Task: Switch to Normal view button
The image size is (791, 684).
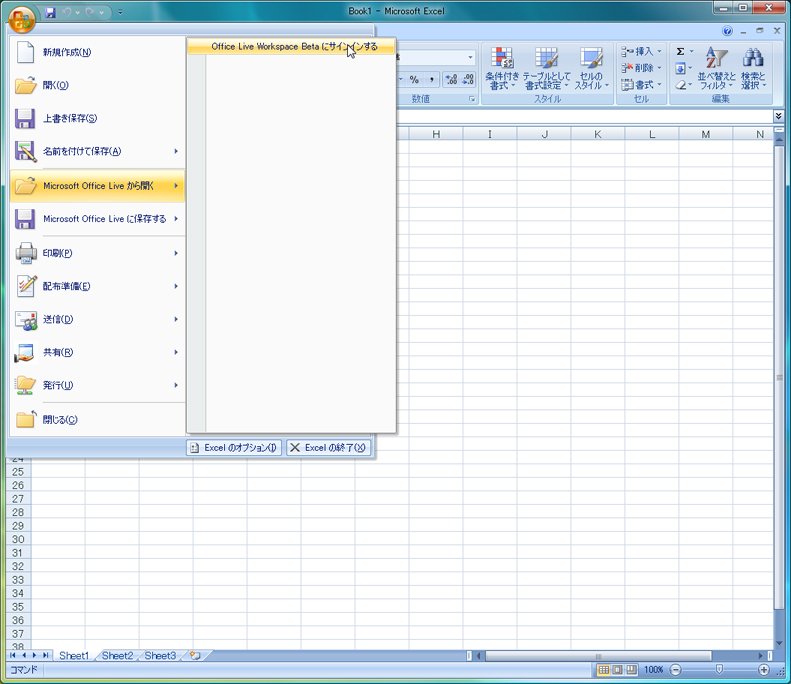Action: coord(603,670)
